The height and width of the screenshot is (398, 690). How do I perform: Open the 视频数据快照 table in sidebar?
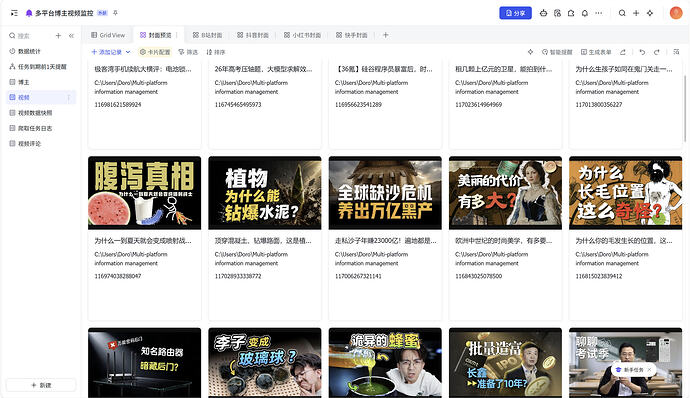coord(42,113)
